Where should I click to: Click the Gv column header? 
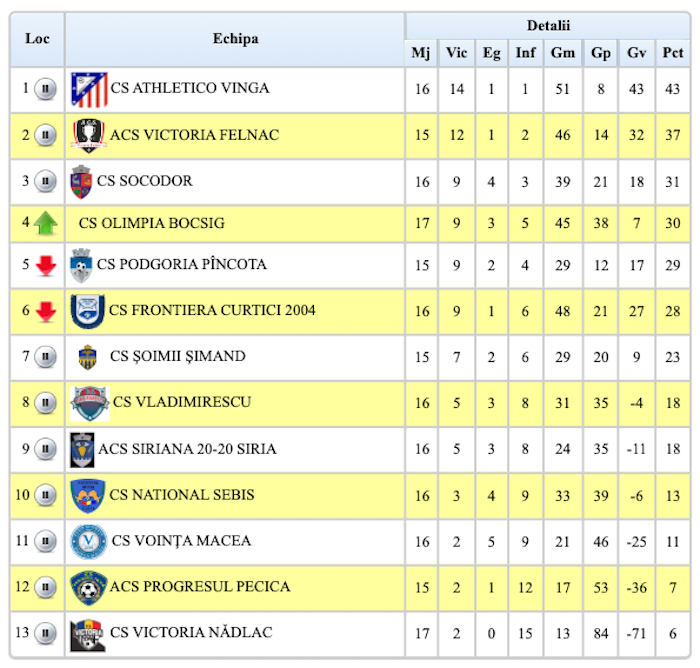click(x=636, y=53)
